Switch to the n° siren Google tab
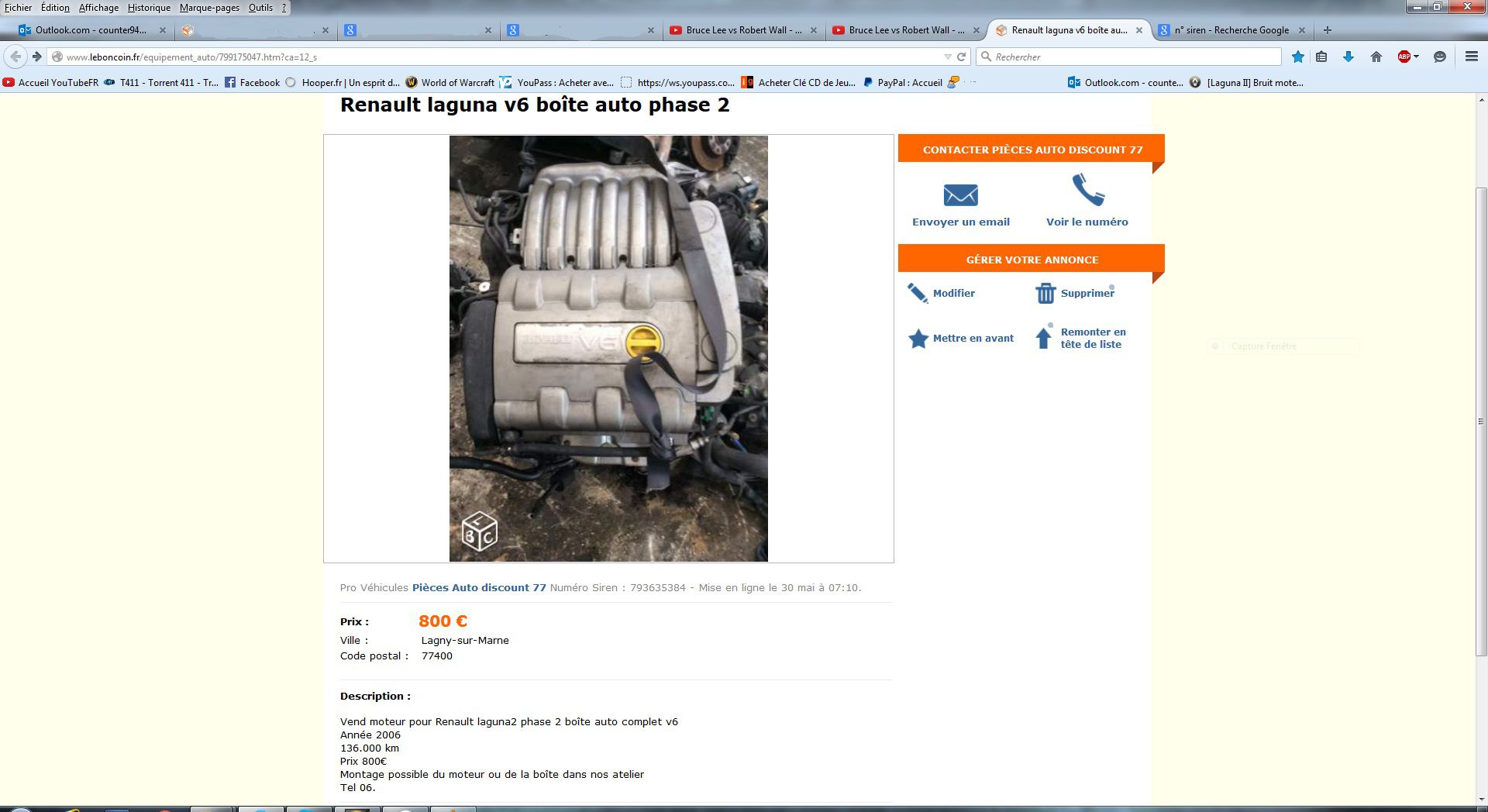Image resolution: width=1488 pixels, height=812 pixels. pos(1231,30)
